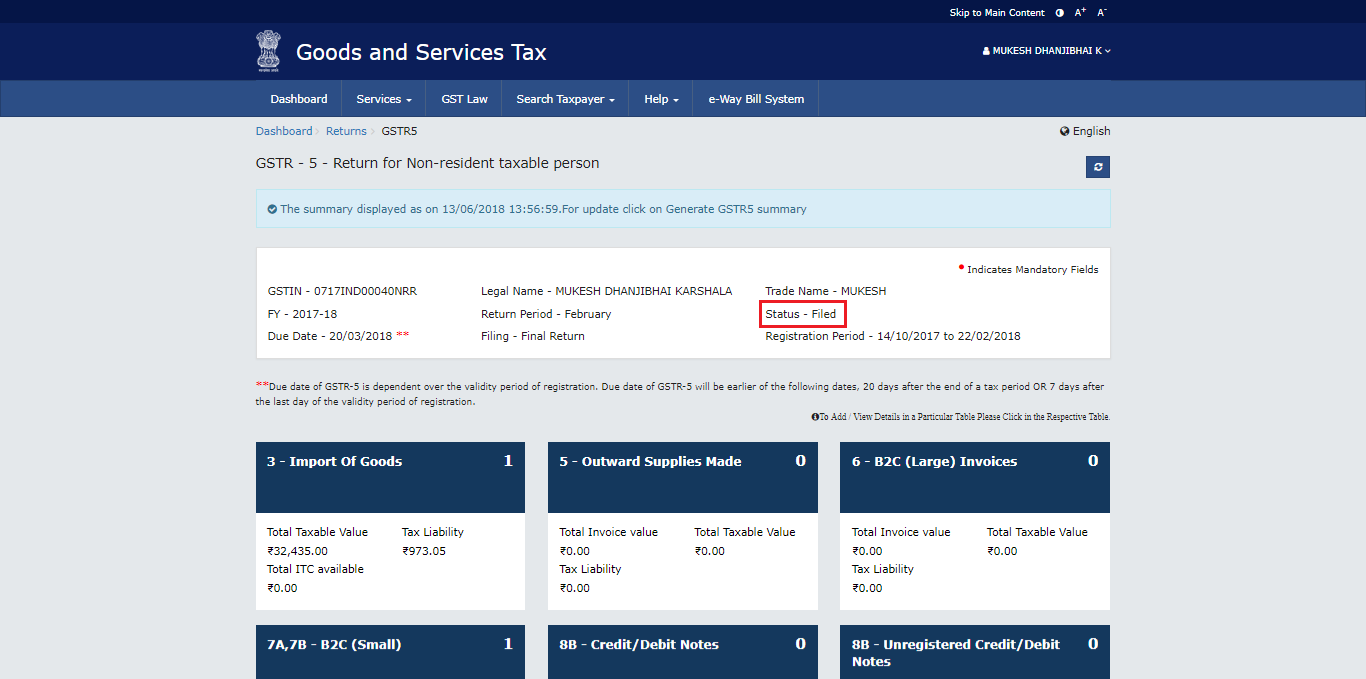Open the MUKESH DHANJIBHAI K user menu

1046,51
